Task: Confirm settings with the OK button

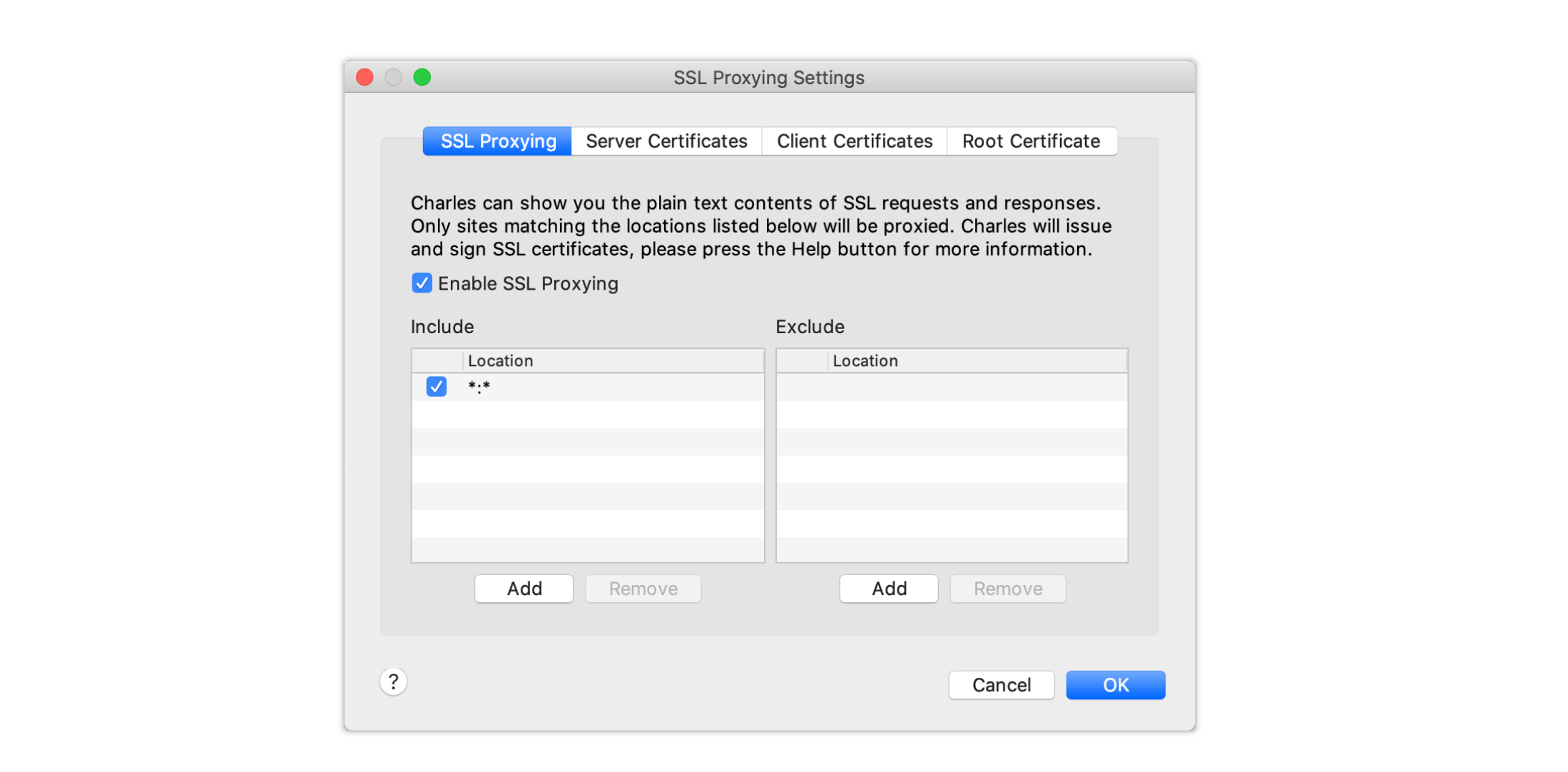Action: click(x=1115, y=685)
